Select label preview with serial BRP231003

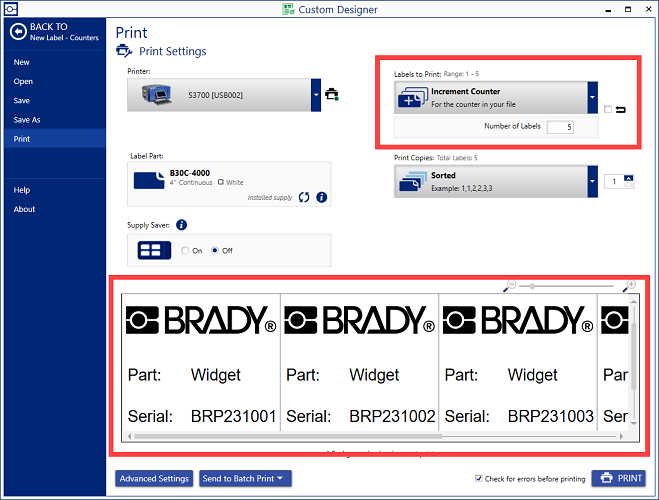tap(518, 362)
